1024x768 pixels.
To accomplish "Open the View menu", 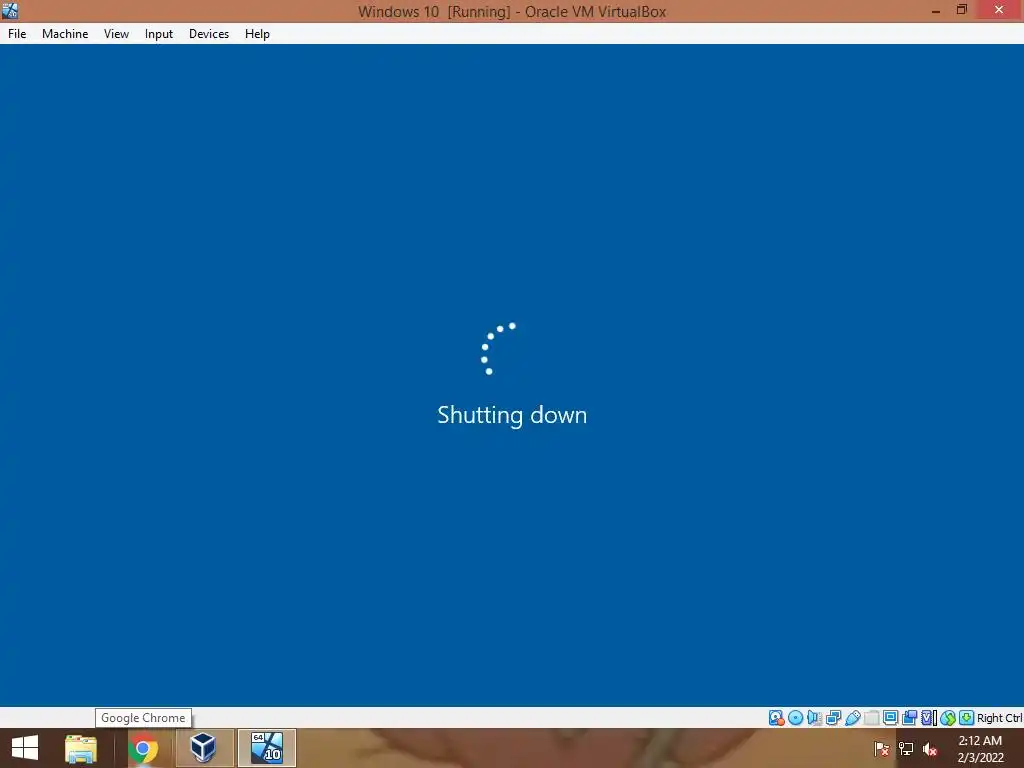I will coord(116,34).
